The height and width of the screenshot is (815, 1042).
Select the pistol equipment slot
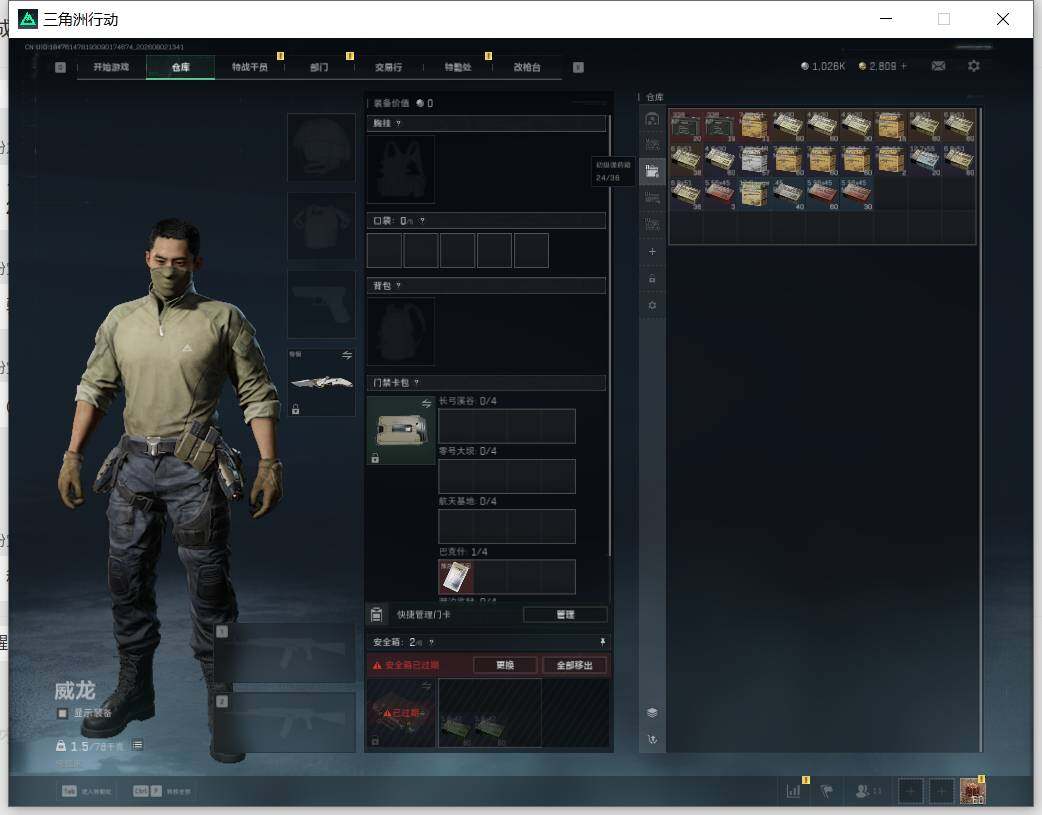pos(321,304)
